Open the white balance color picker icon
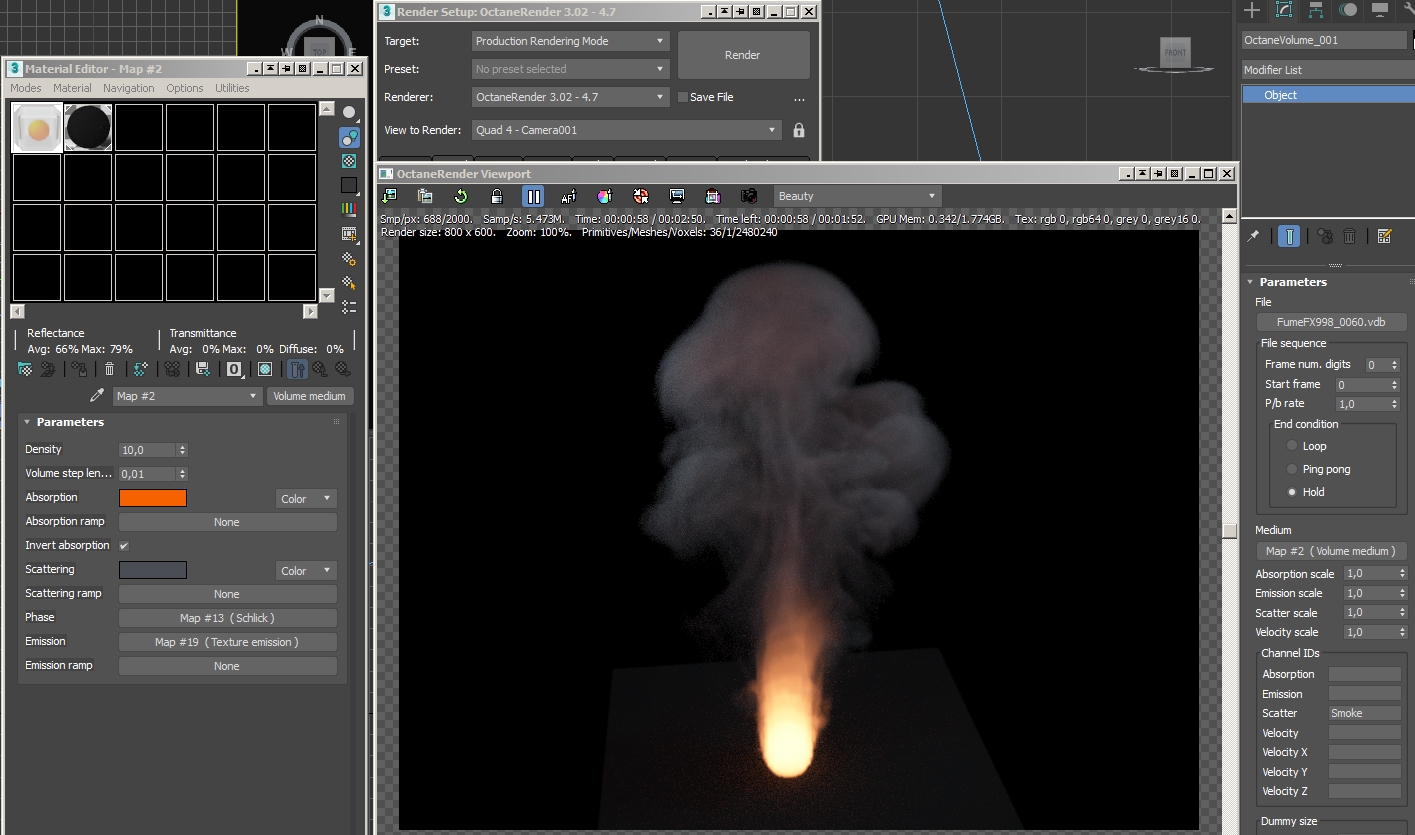The width and height of the screenshot is (1415, 835). [605, 196]
